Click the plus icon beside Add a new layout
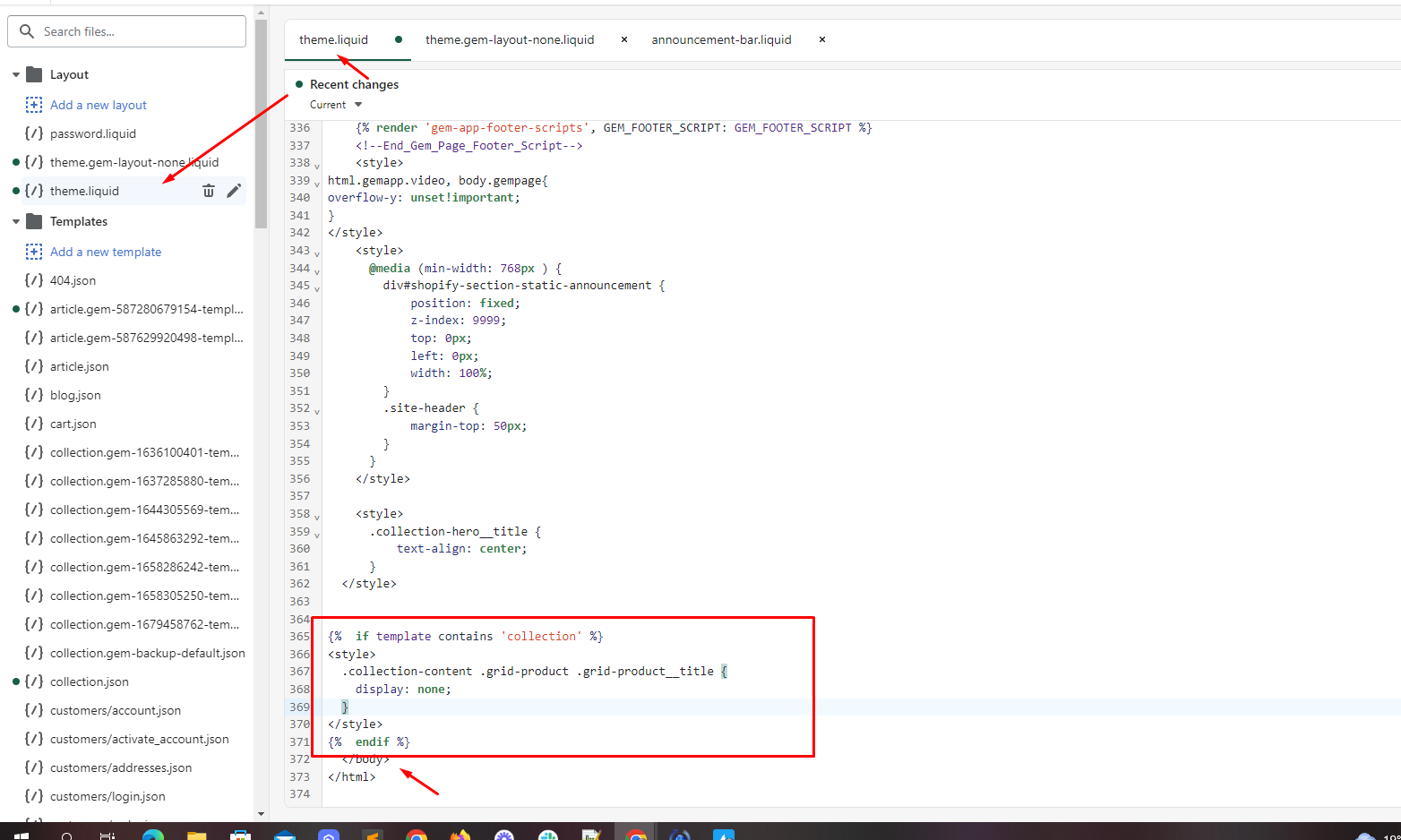The image size is (1401, 840). (x=34, y=105)
